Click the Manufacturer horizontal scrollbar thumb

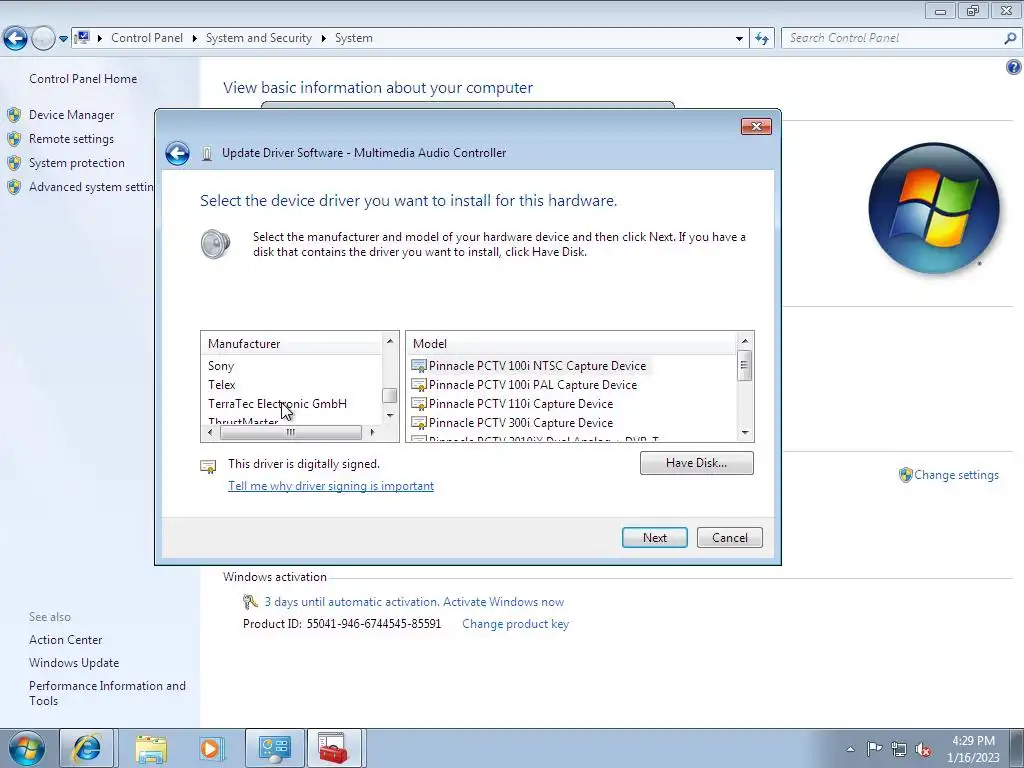tap(291, 432)
